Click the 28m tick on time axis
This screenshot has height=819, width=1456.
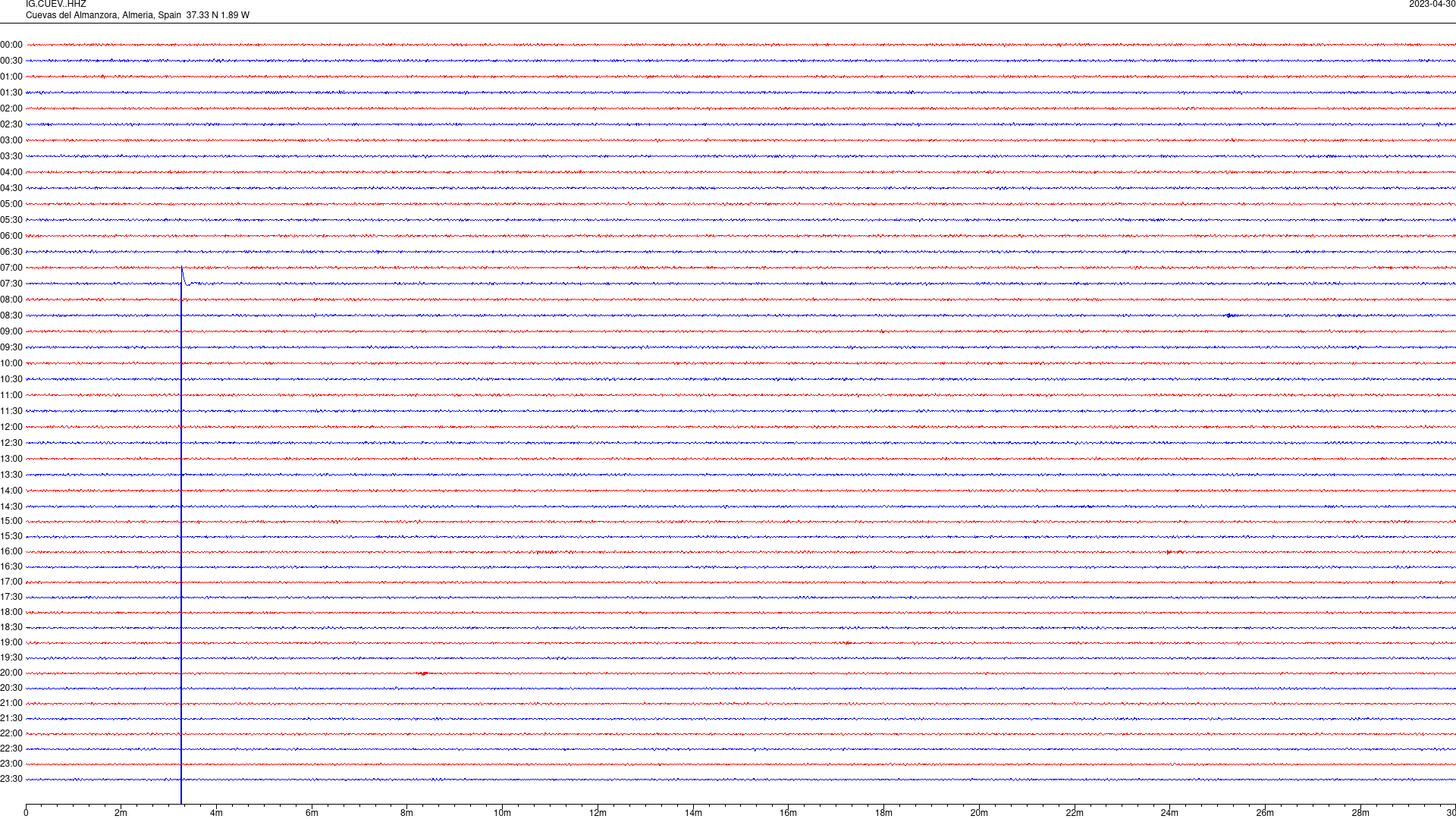(1360, 813)
